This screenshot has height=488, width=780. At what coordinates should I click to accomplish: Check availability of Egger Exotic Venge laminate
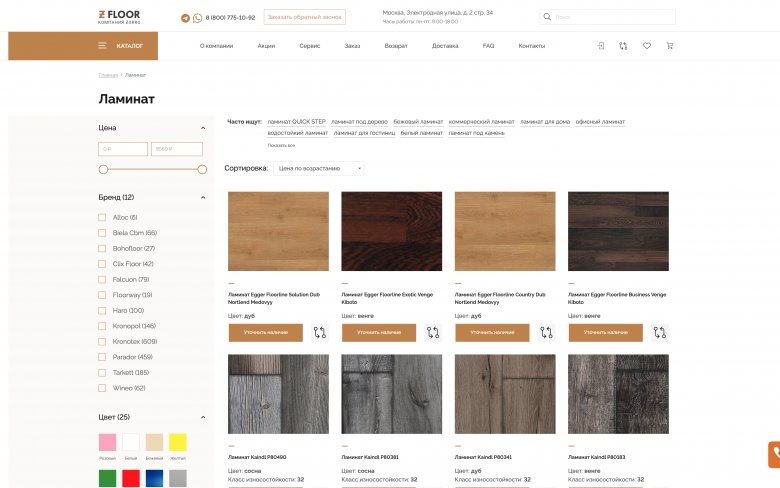(379, 332)
